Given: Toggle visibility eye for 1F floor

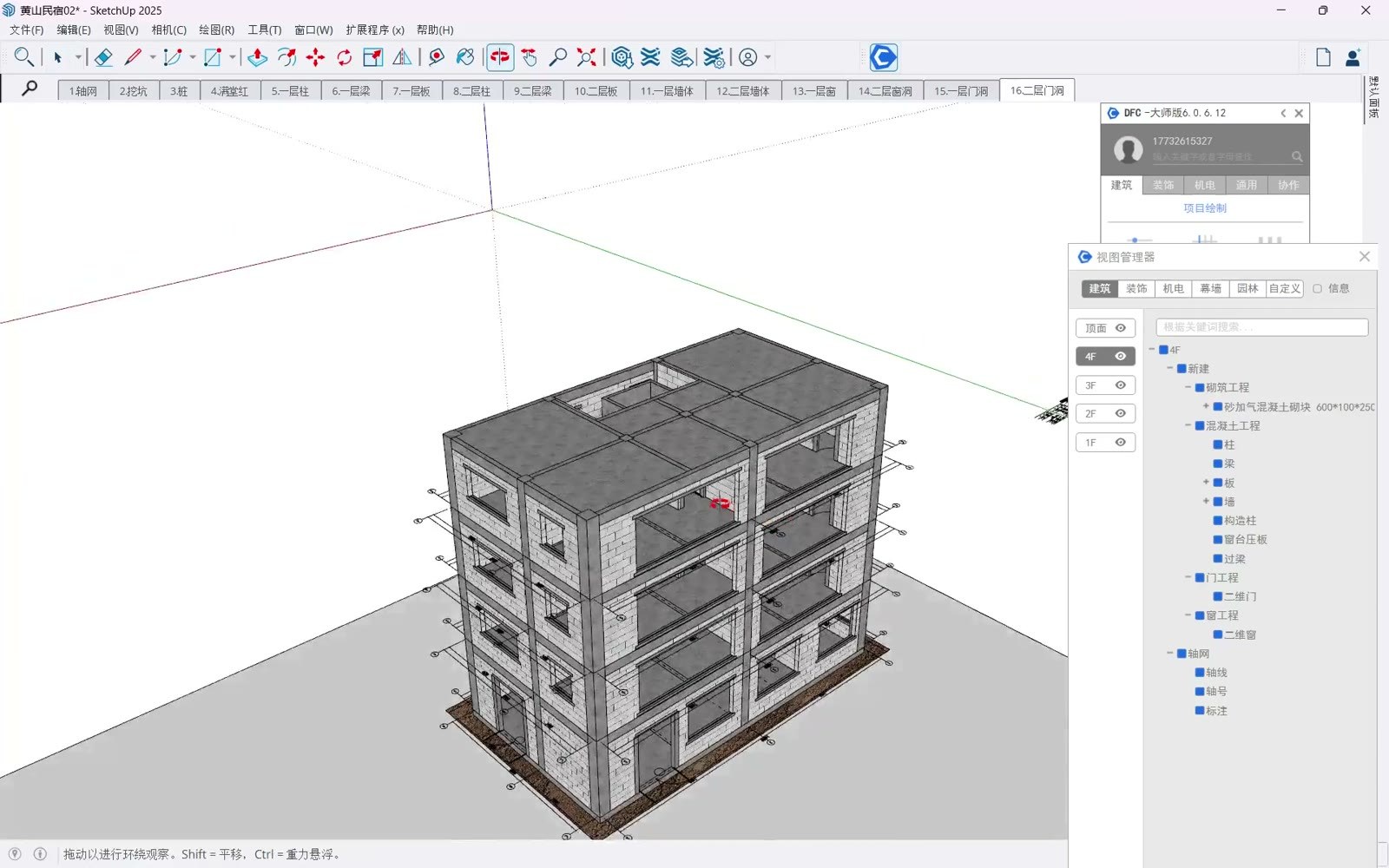Looking at the screenshot, I should [1121, 442].
